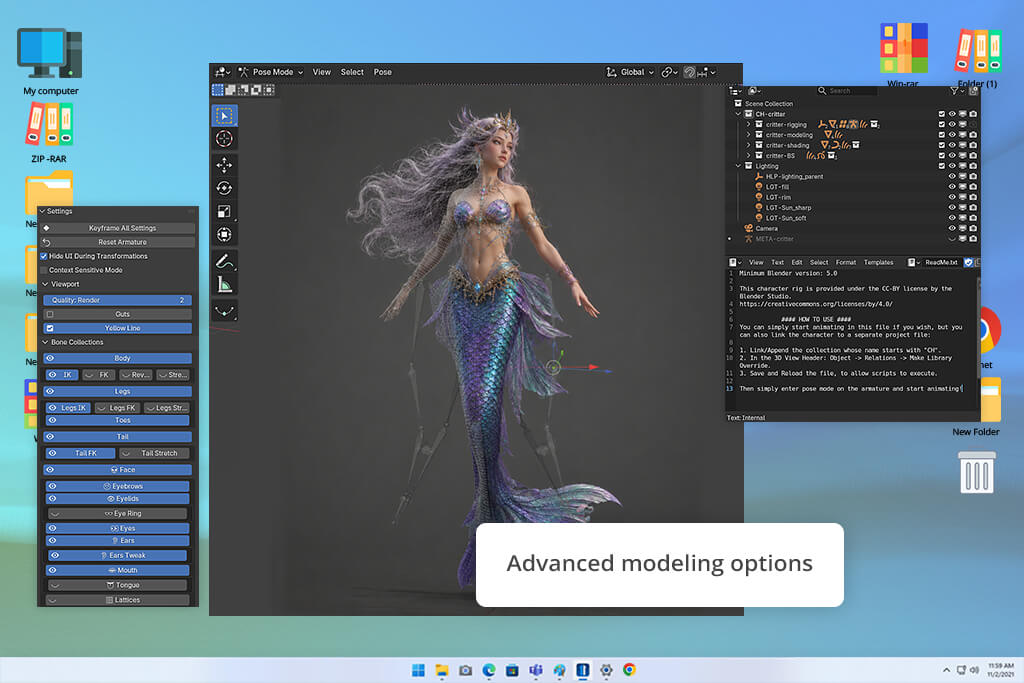This screenshot has height=683, width=1024.
Task: Adjust the Quality: Render slider
Action: click(x=118, y=300)
